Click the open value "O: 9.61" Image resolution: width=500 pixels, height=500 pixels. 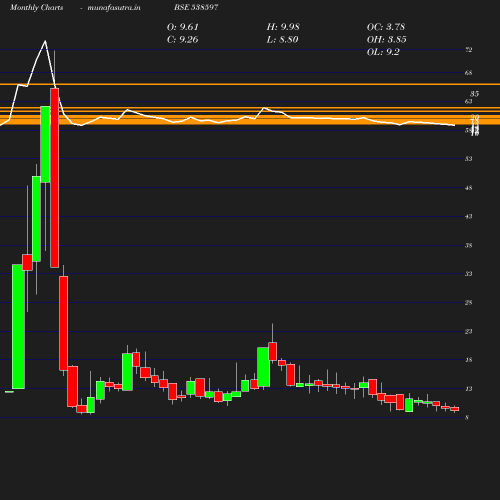[x=183, y=27]
